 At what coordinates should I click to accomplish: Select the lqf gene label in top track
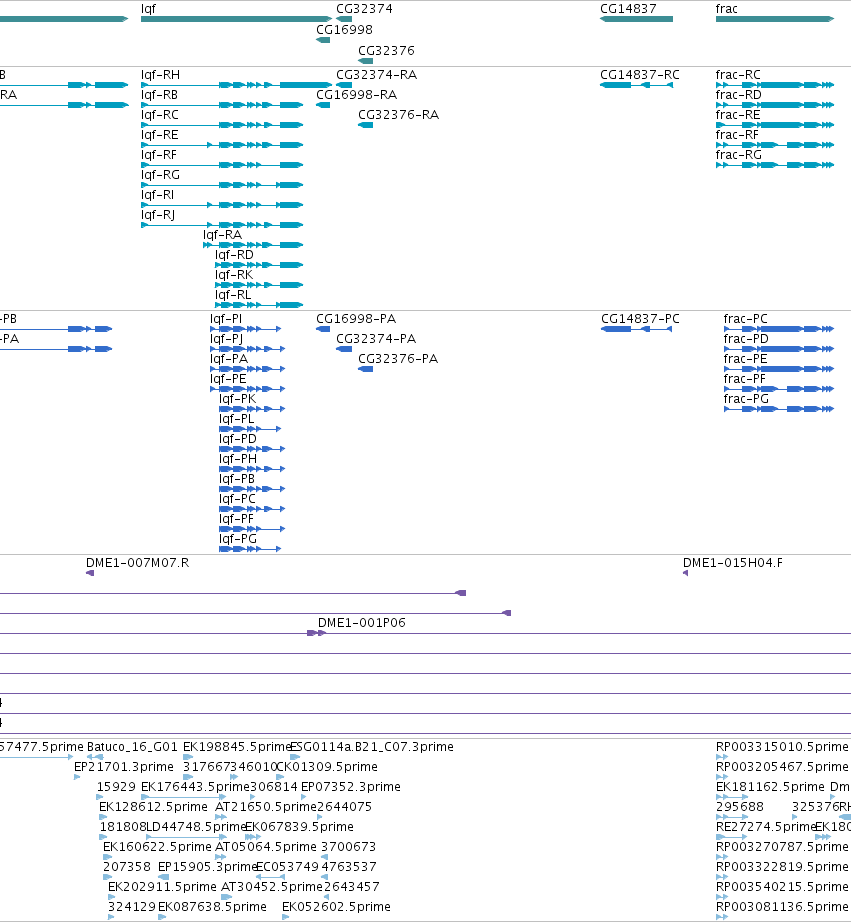click(148, 9)
